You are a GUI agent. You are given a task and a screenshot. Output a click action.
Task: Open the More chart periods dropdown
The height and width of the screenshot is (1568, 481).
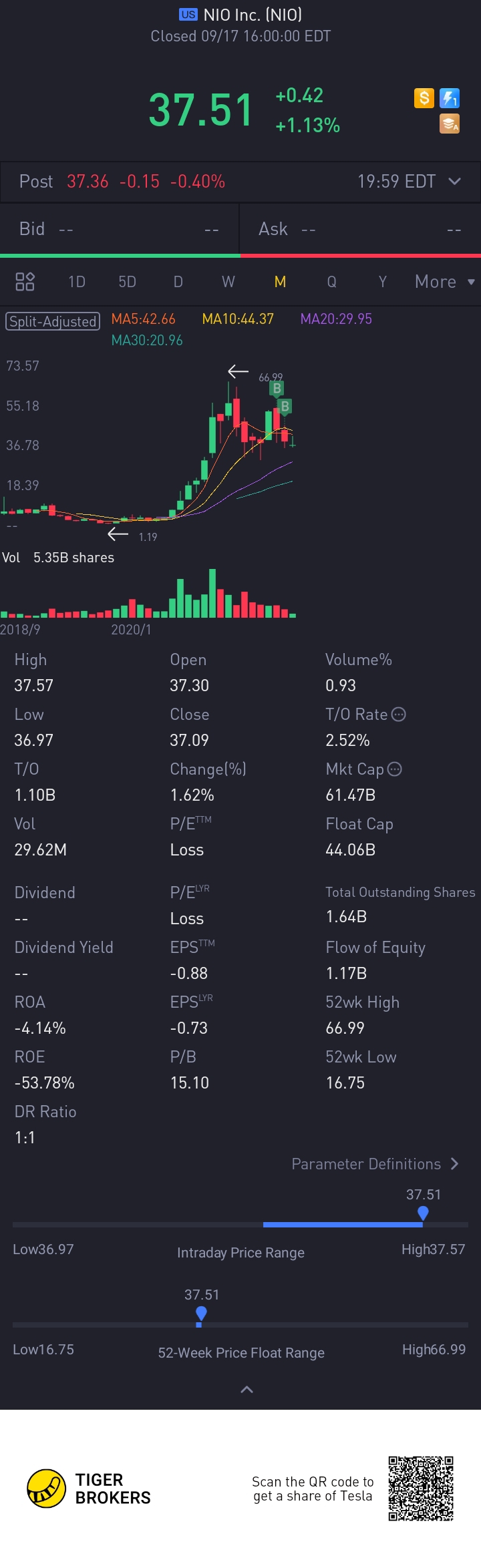tap(444, 282)
